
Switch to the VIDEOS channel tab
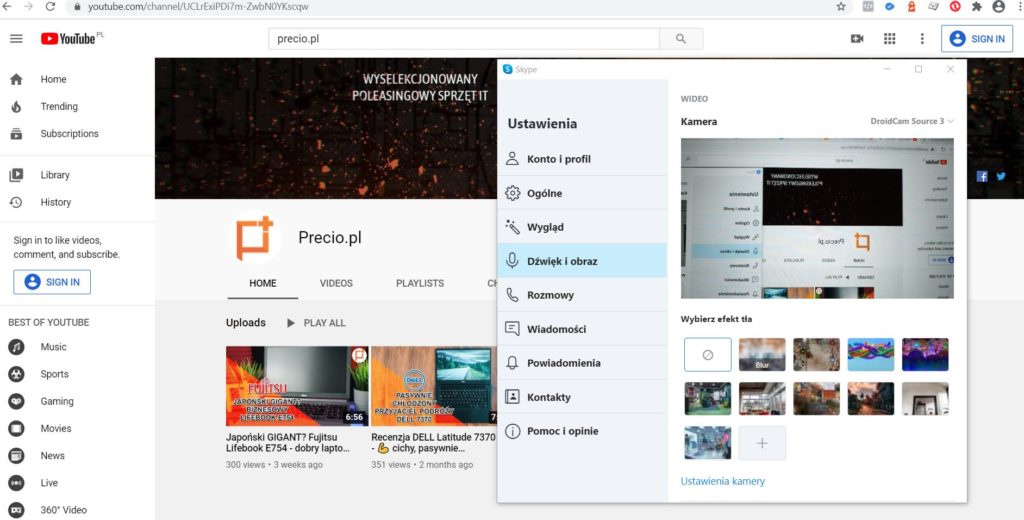coord(336,283)
